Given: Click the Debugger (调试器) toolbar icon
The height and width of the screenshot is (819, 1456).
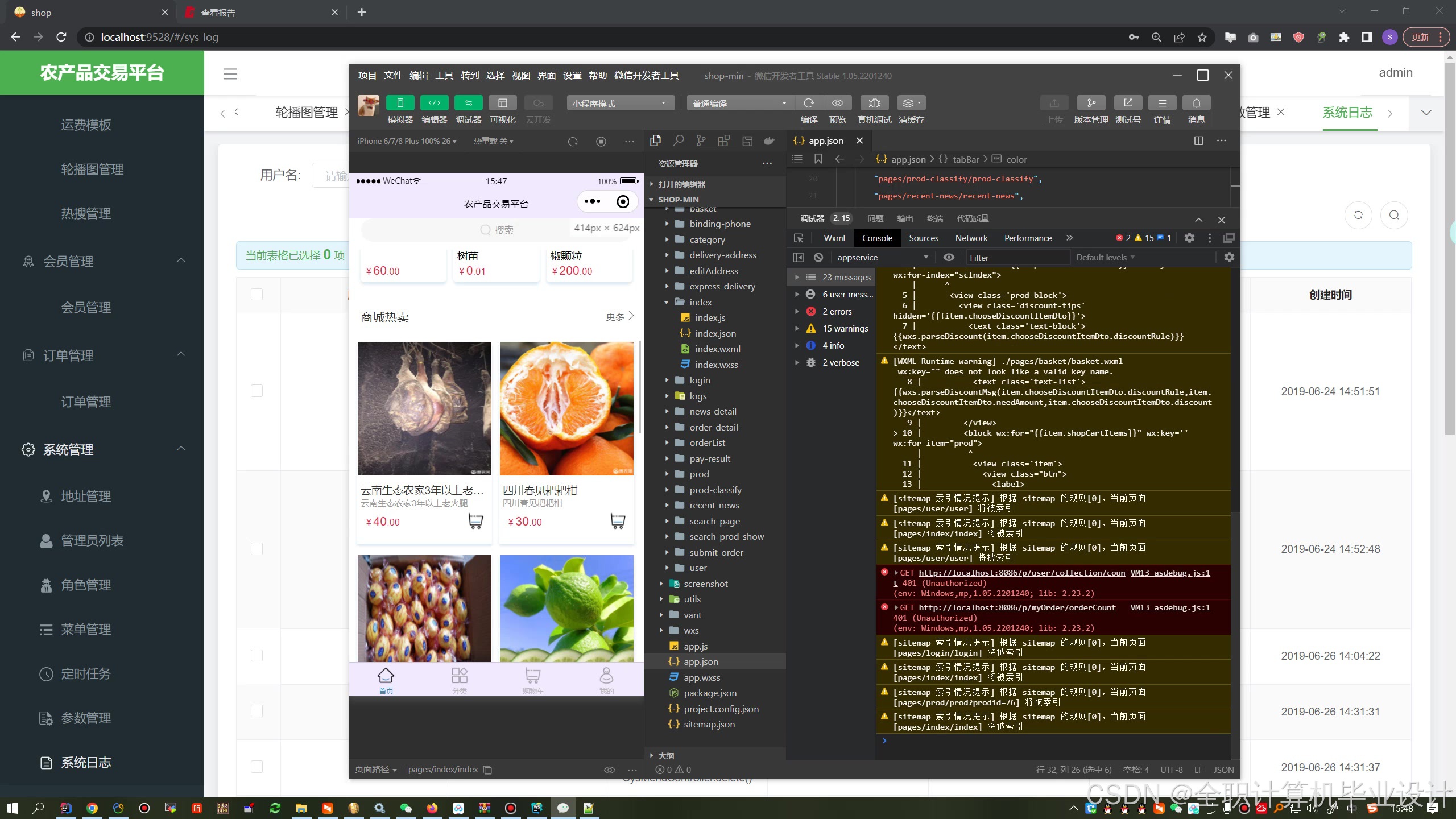Looking at the screenshot, I should (x=468, y=103).
